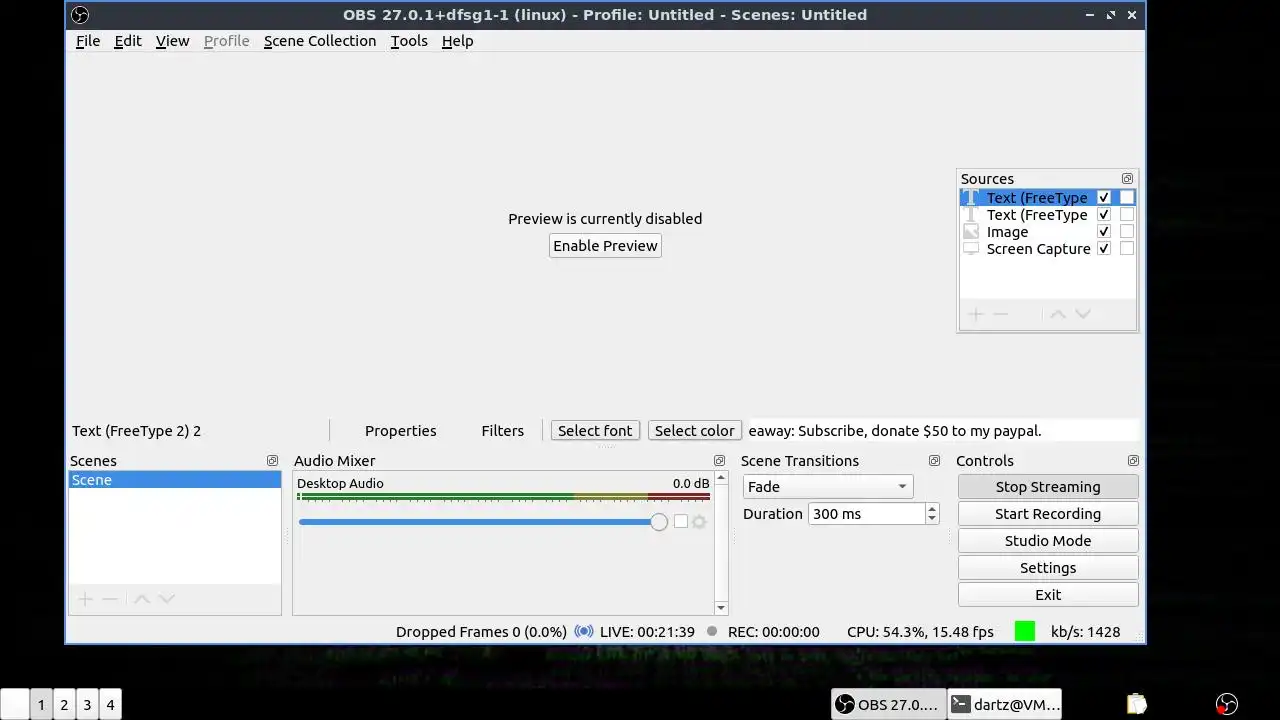Float the Scenes dock panel
1280x720 pixels.
[x=272, y=461]
